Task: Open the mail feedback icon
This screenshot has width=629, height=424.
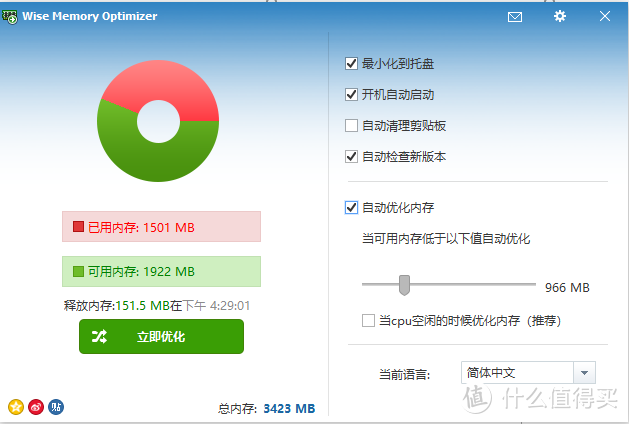Action: point(515,17)
